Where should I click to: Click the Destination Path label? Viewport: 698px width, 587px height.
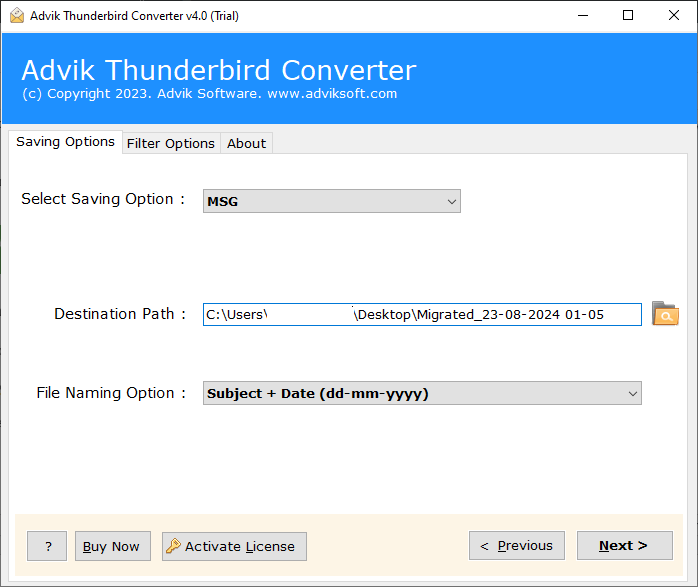[120, 314]
